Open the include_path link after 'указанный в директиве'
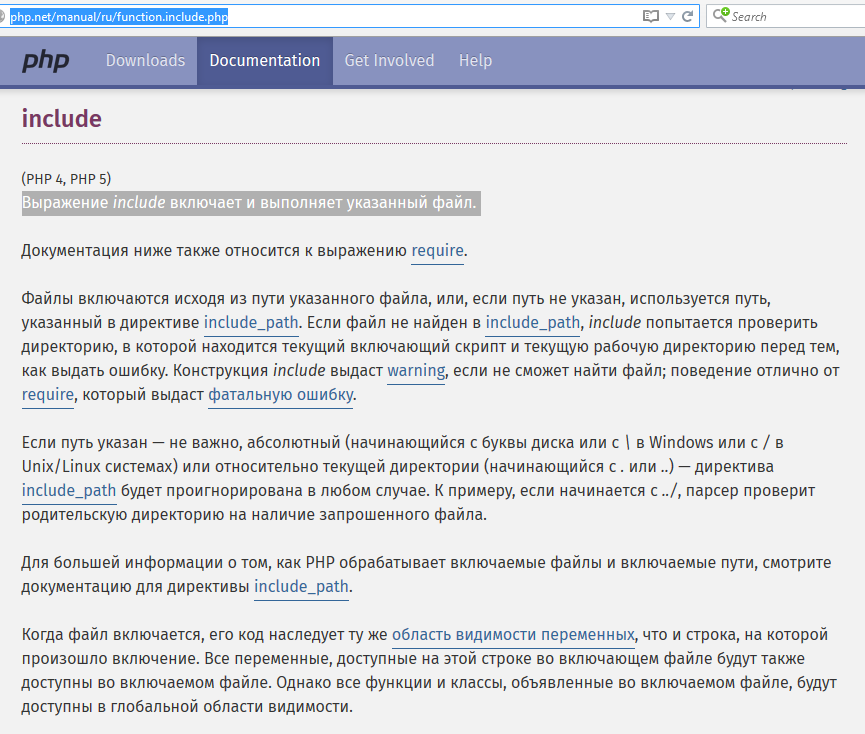 pyautogui.click(x=251, y=322)
